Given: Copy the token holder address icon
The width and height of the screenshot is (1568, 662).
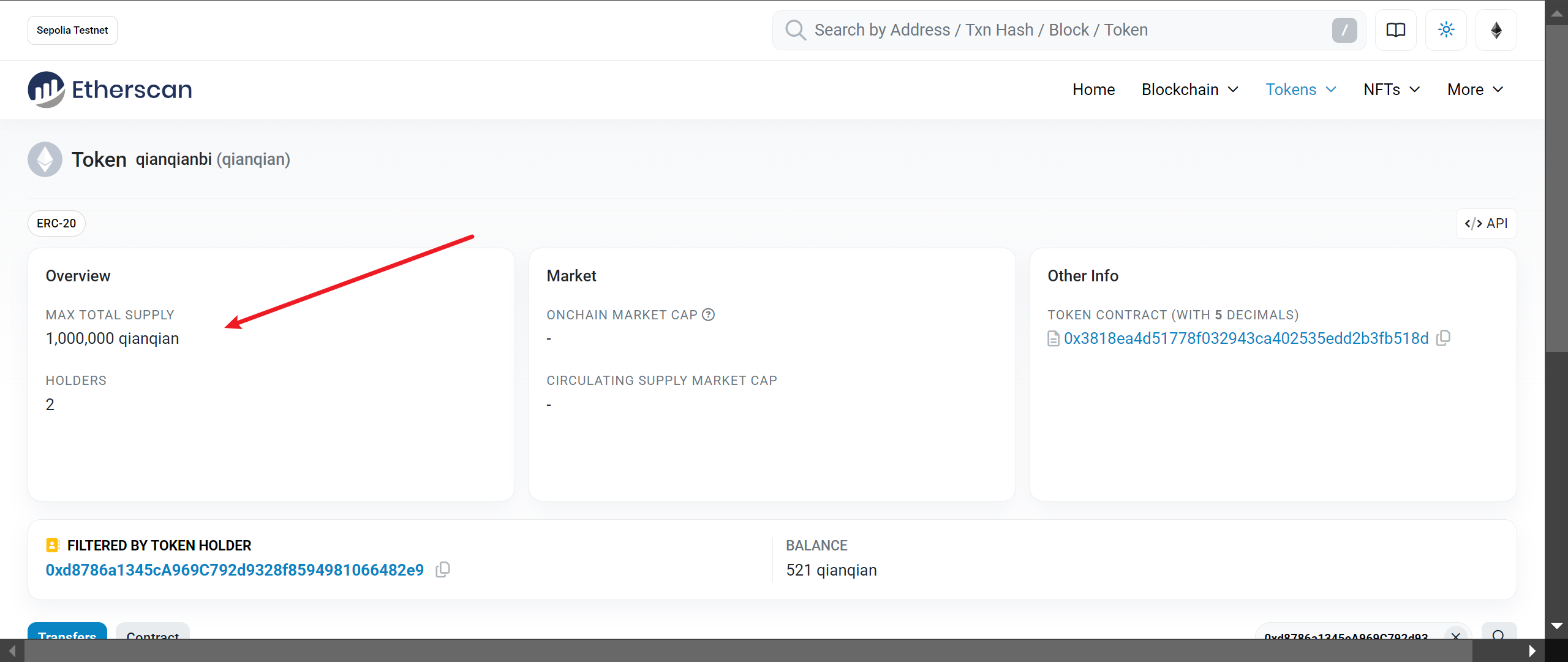Looking at the screenshot, I should pos(442,569).
